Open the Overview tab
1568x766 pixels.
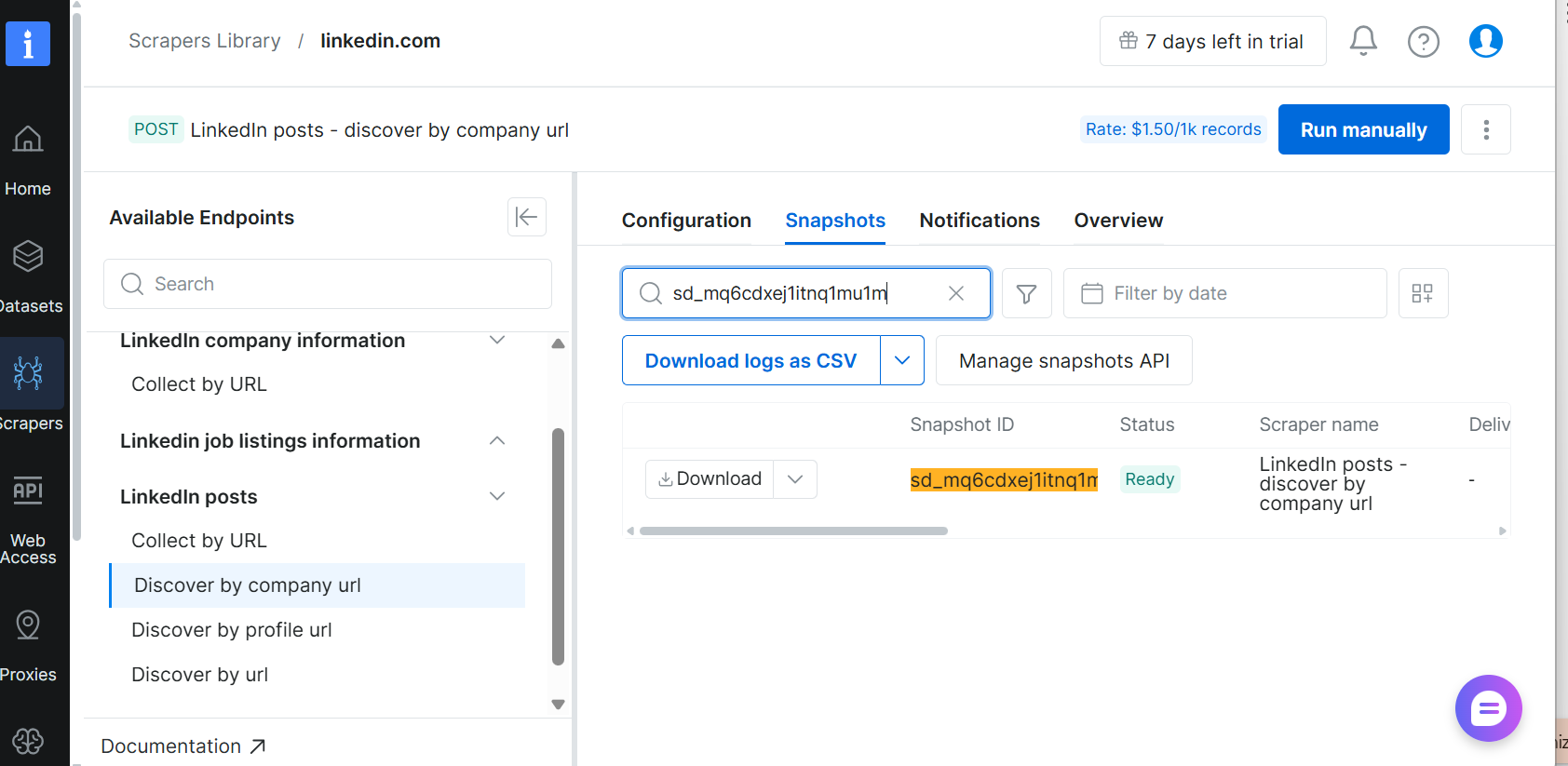[1118, 221]
